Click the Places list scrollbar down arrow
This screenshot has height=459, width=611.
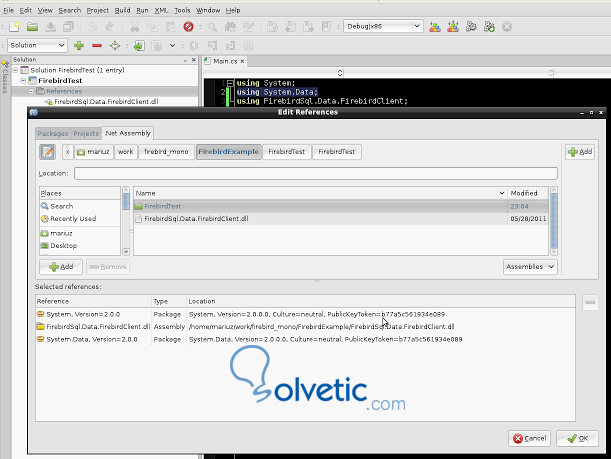(126, 252)
